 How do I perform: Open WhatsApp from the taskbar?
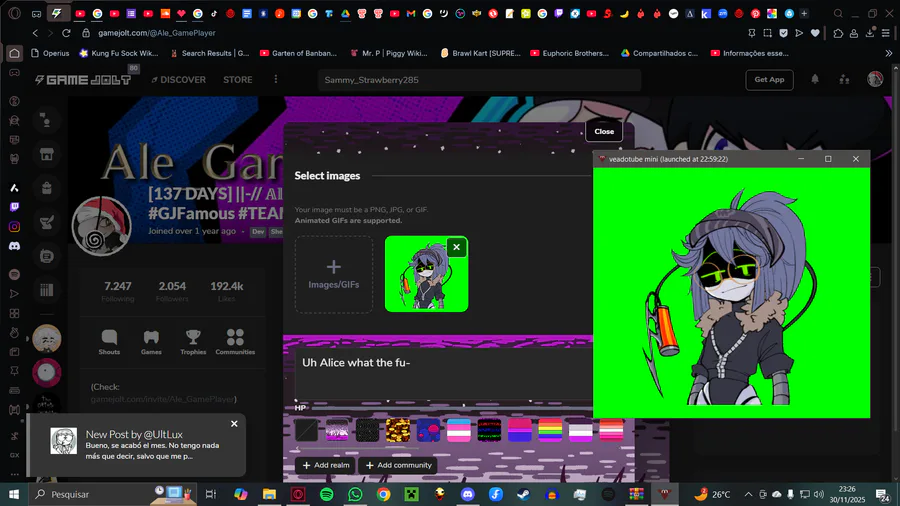point(355,494)
